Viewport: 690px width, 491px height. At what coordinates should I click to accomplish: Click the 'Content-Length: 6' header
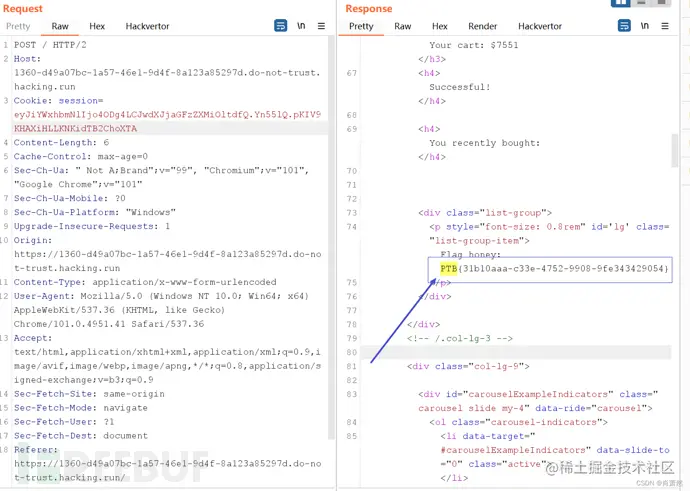[x=61, y=143]
